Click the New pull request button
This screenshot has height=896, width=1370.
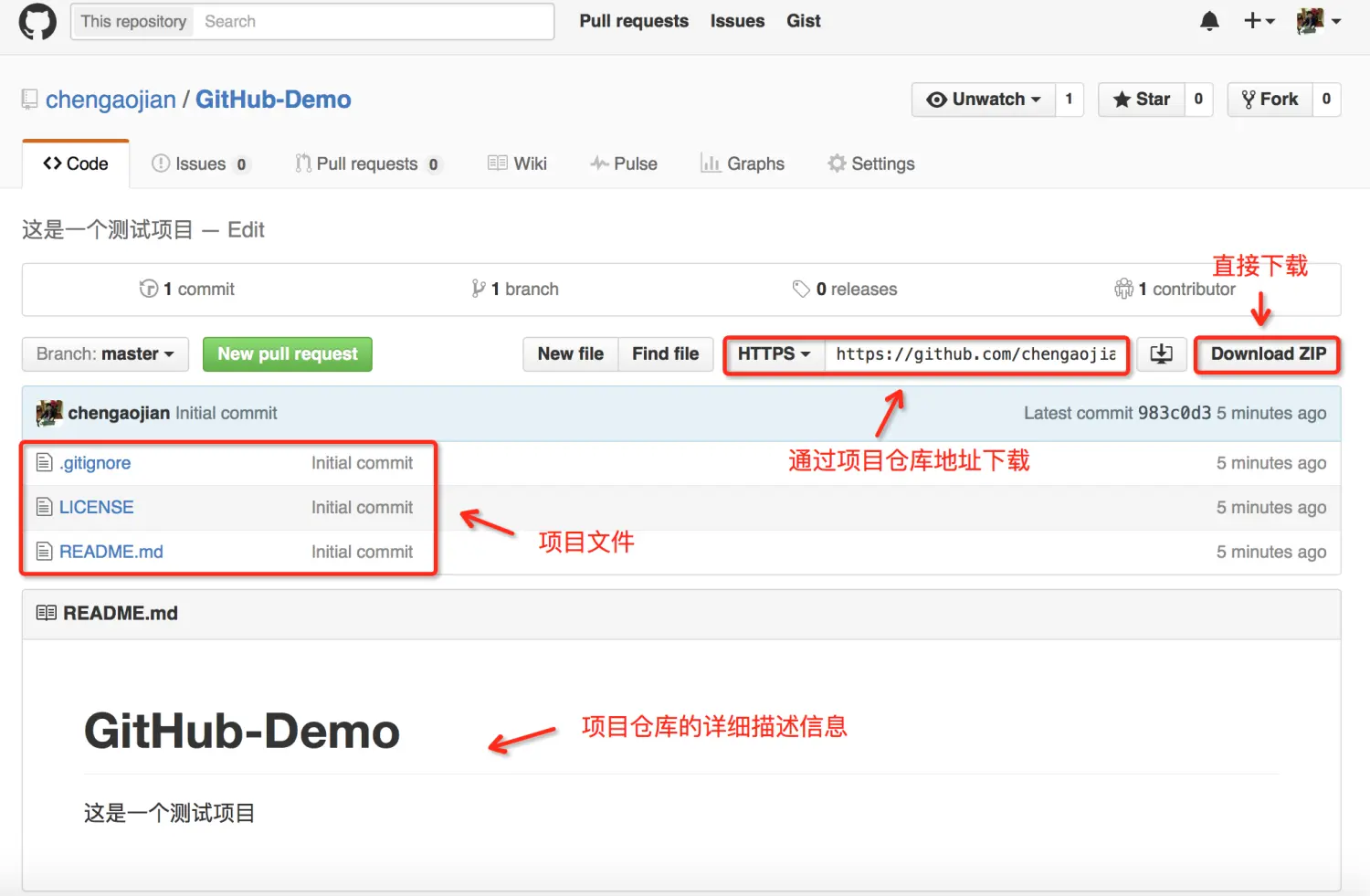288,354
